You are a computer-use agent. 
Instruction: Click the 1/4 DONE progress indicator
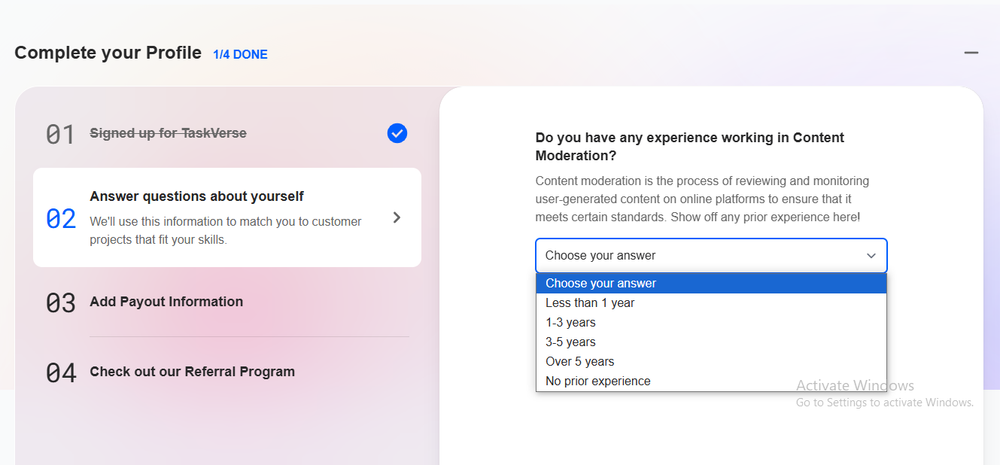point(240,54)
